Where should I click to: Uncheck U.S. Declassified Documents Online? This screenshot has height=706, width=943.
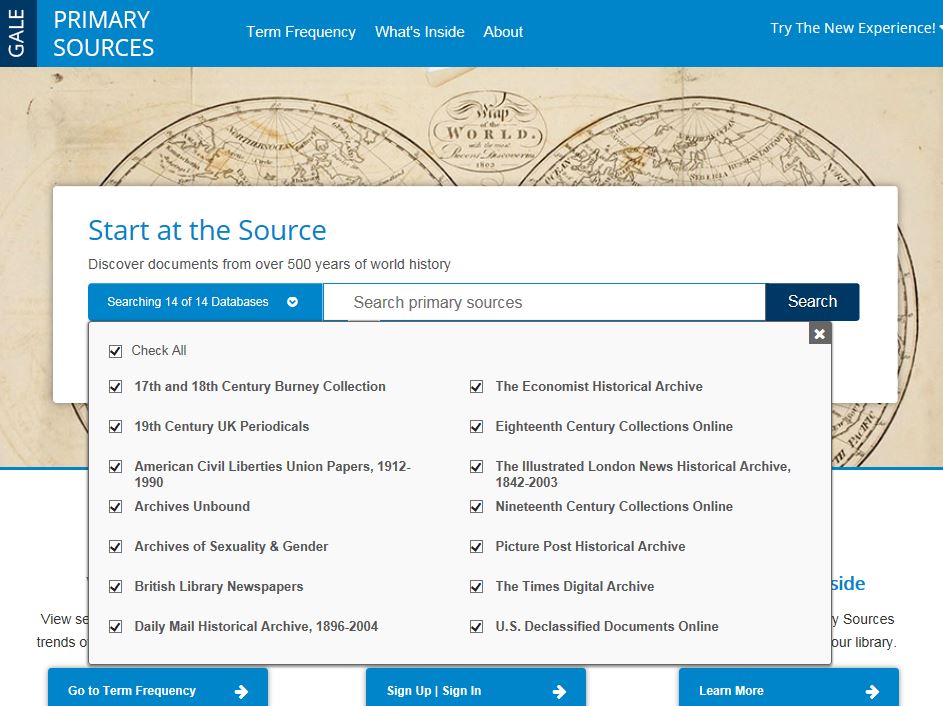click(x=477, y=627)
